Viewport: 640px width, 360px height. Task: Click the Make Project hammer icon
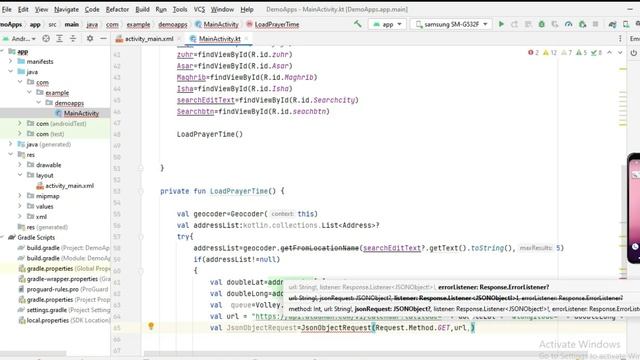[358, 24]
